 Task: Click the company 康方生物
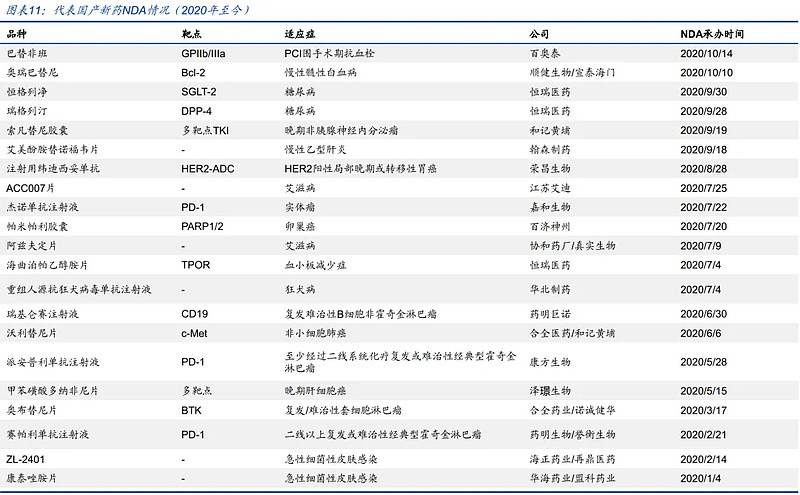549,362
